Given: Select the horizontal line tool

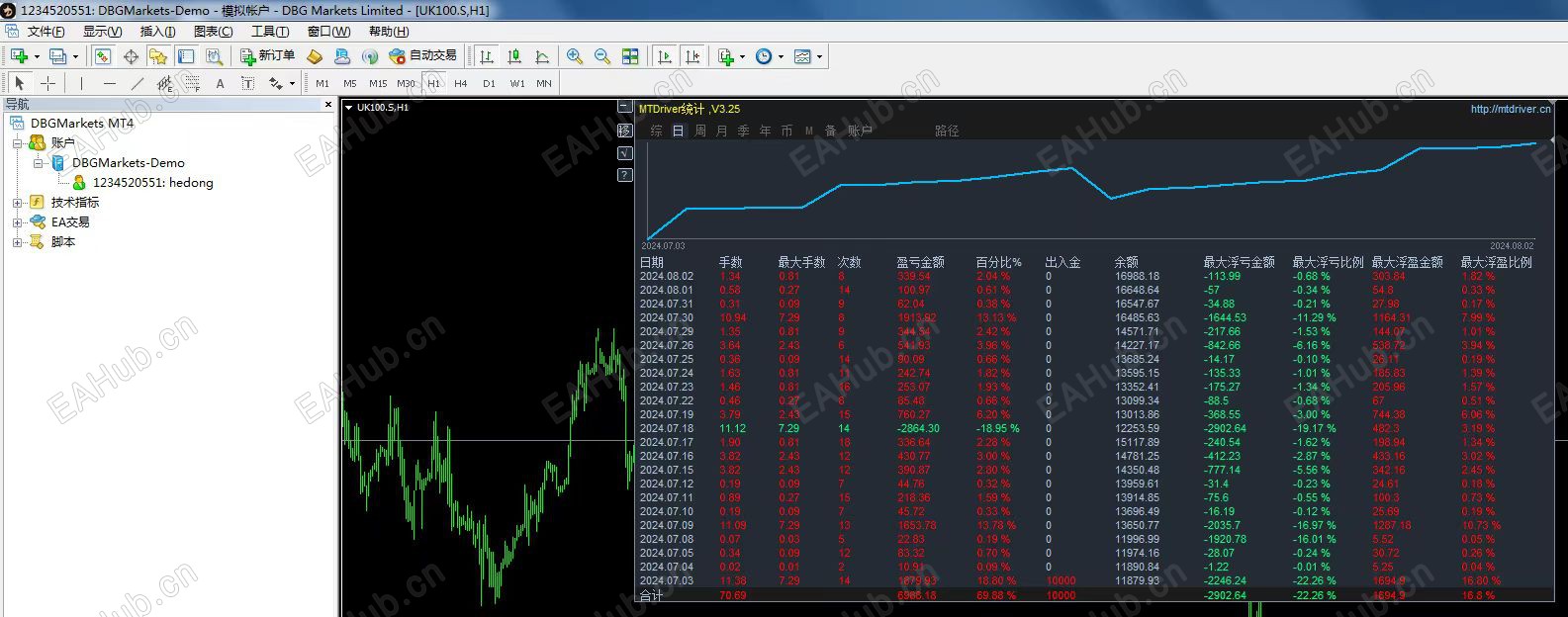Looking at the screenshot, I should click(x=110, y=84).
